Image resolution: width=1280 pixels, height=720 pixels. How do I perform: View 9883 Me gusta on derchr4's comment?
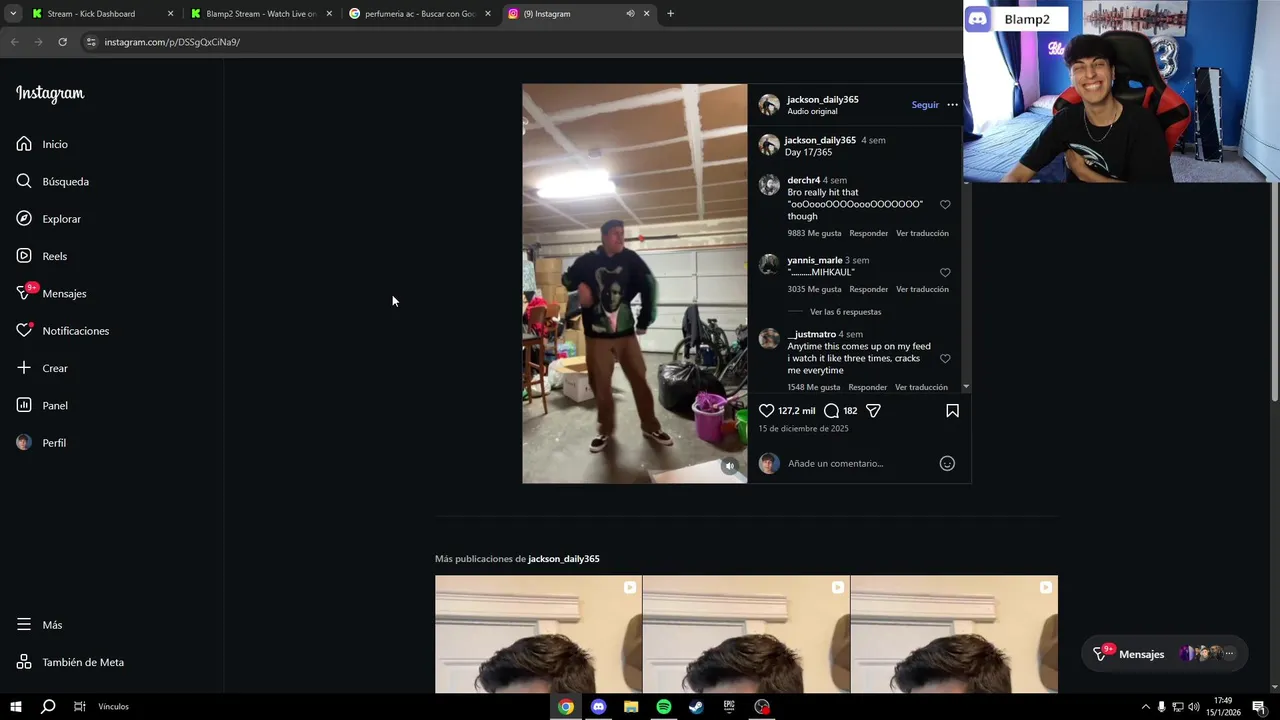[x=814, y=233]
